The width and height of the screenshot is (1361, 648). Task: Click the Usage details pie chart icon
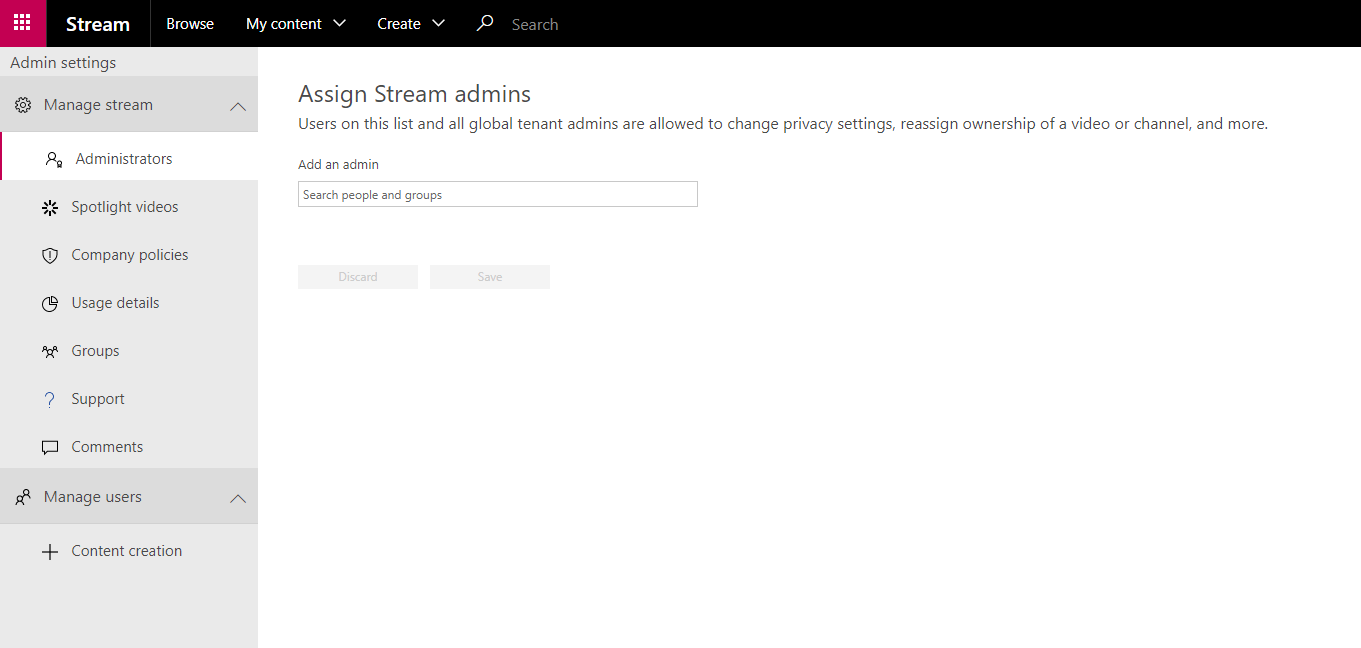click(50, 304)
